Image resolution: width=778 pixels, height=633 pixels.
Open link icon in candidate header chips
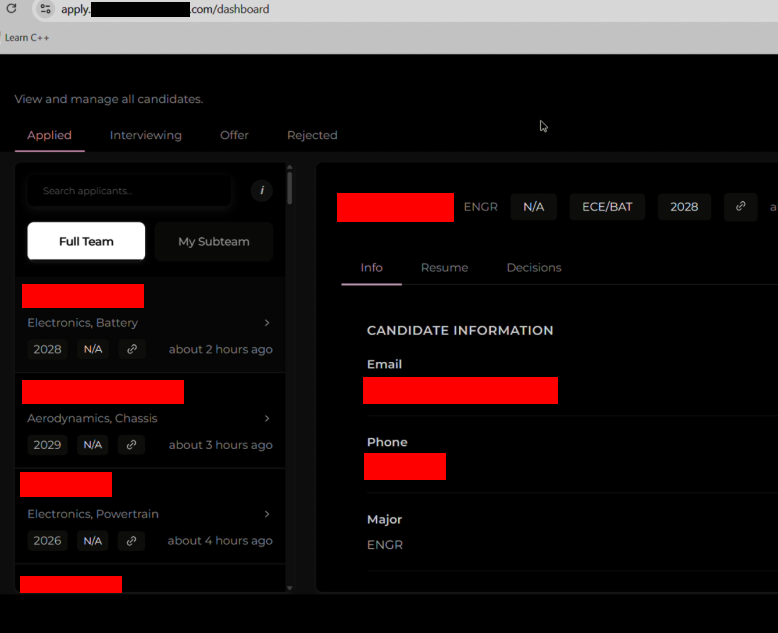[740, 206]
